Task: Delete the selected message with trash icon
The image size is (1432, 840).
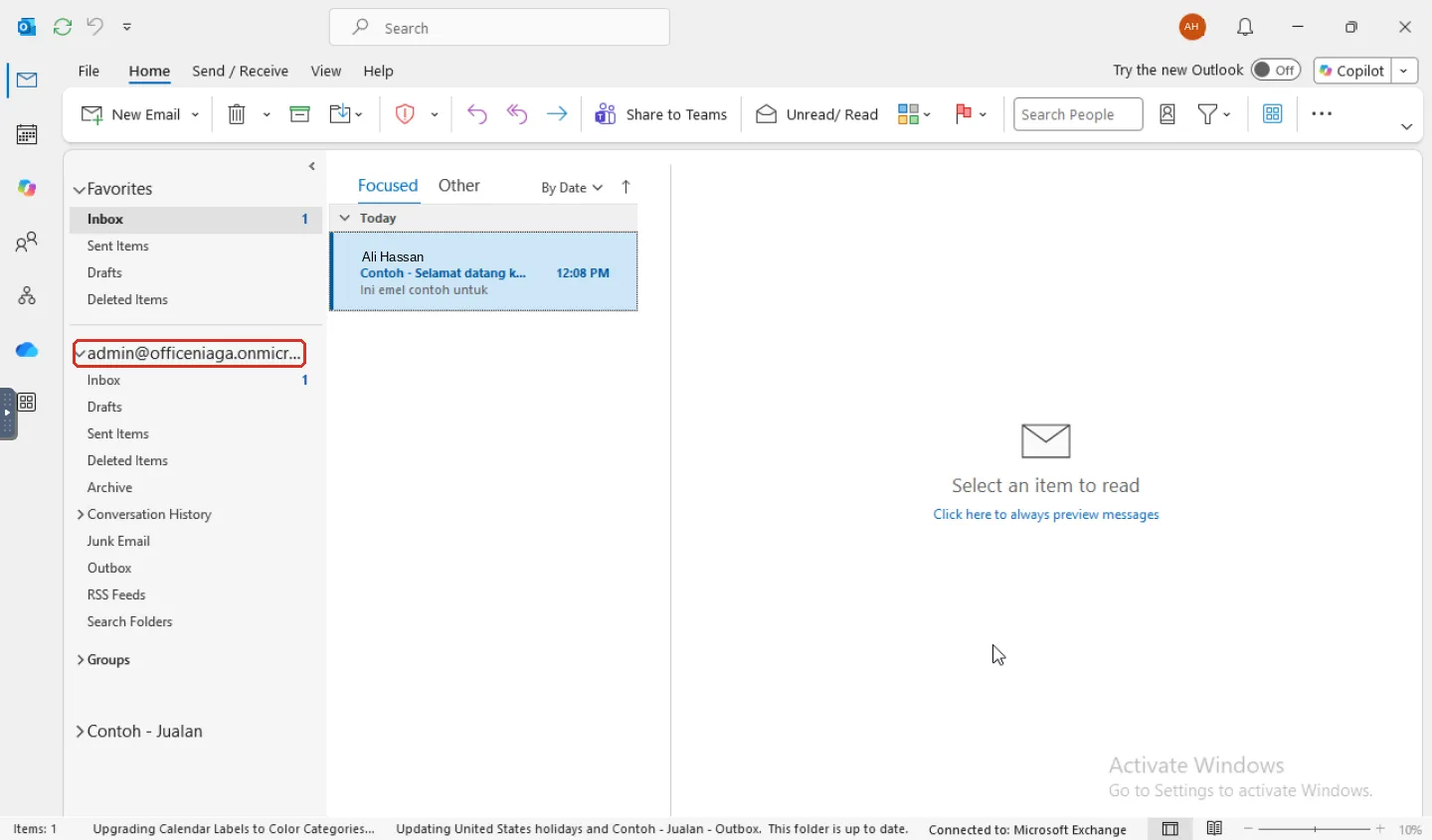Action: 237,114
